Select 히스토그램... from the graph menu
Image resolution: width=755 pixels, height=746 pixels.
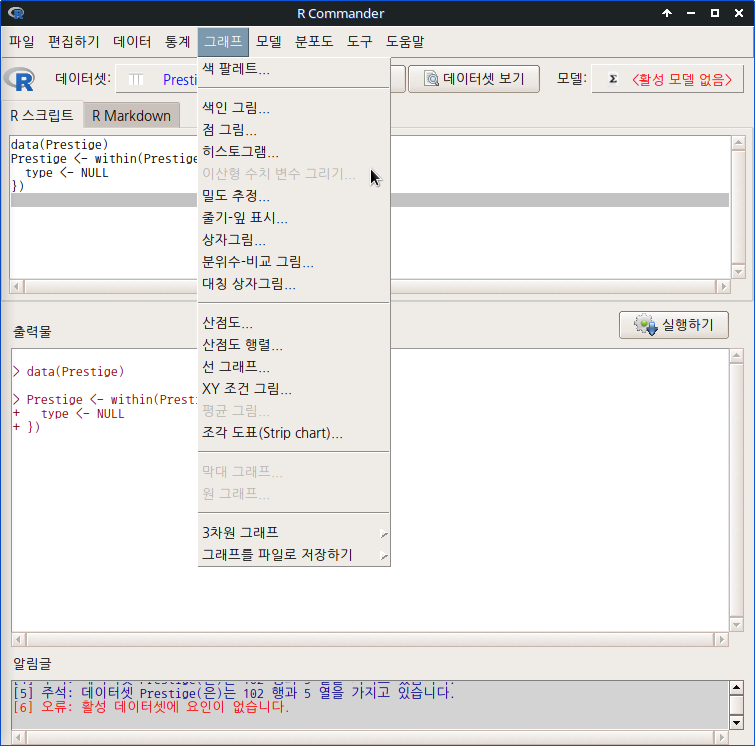[294, 152]
